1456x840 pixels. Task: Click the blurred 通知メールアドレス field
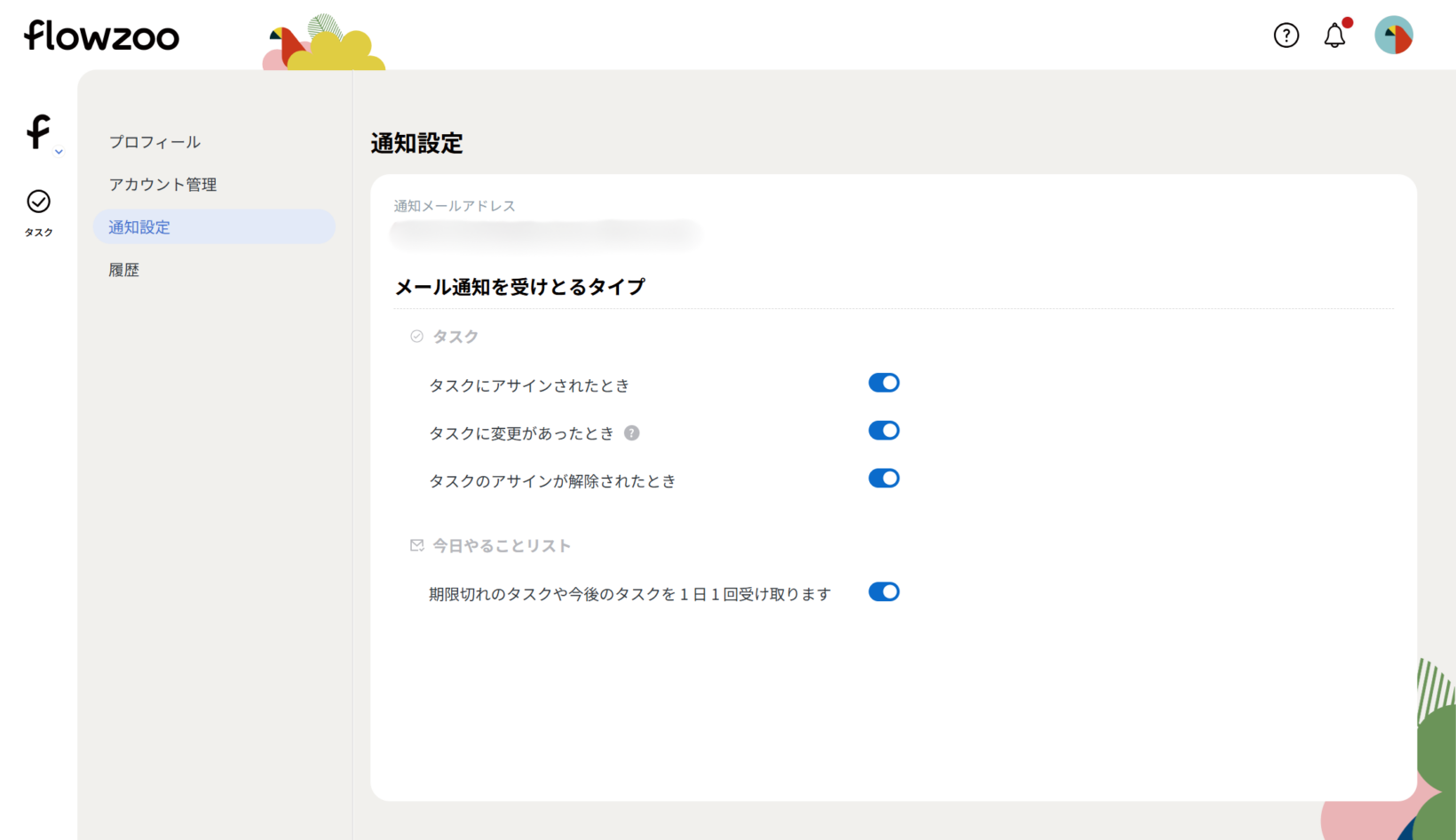[544, 233]
